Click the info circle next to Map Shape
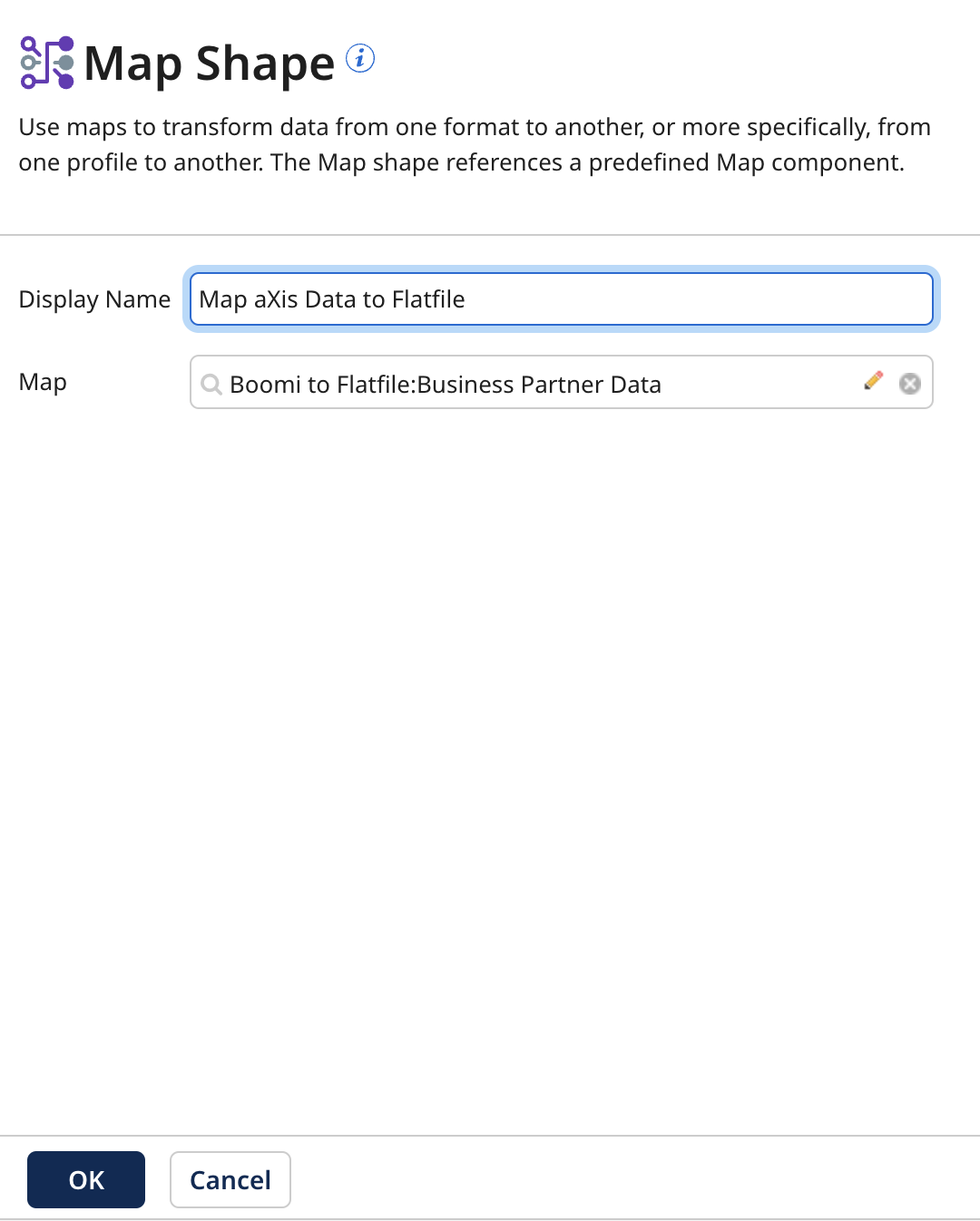980x1221 pixels. (360, 58)
